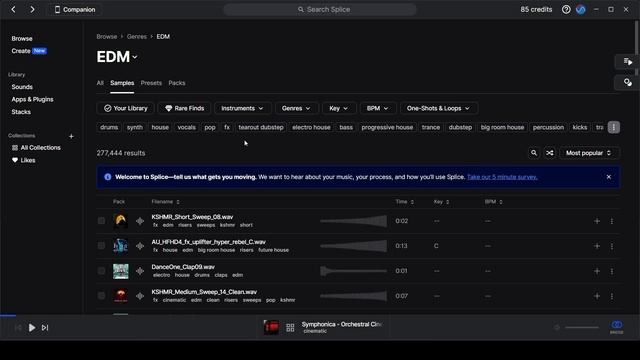The image size is (640, 360).
Task: Open waveform icon for DanceOne_Clap09
Action: (x=140, y=271)
